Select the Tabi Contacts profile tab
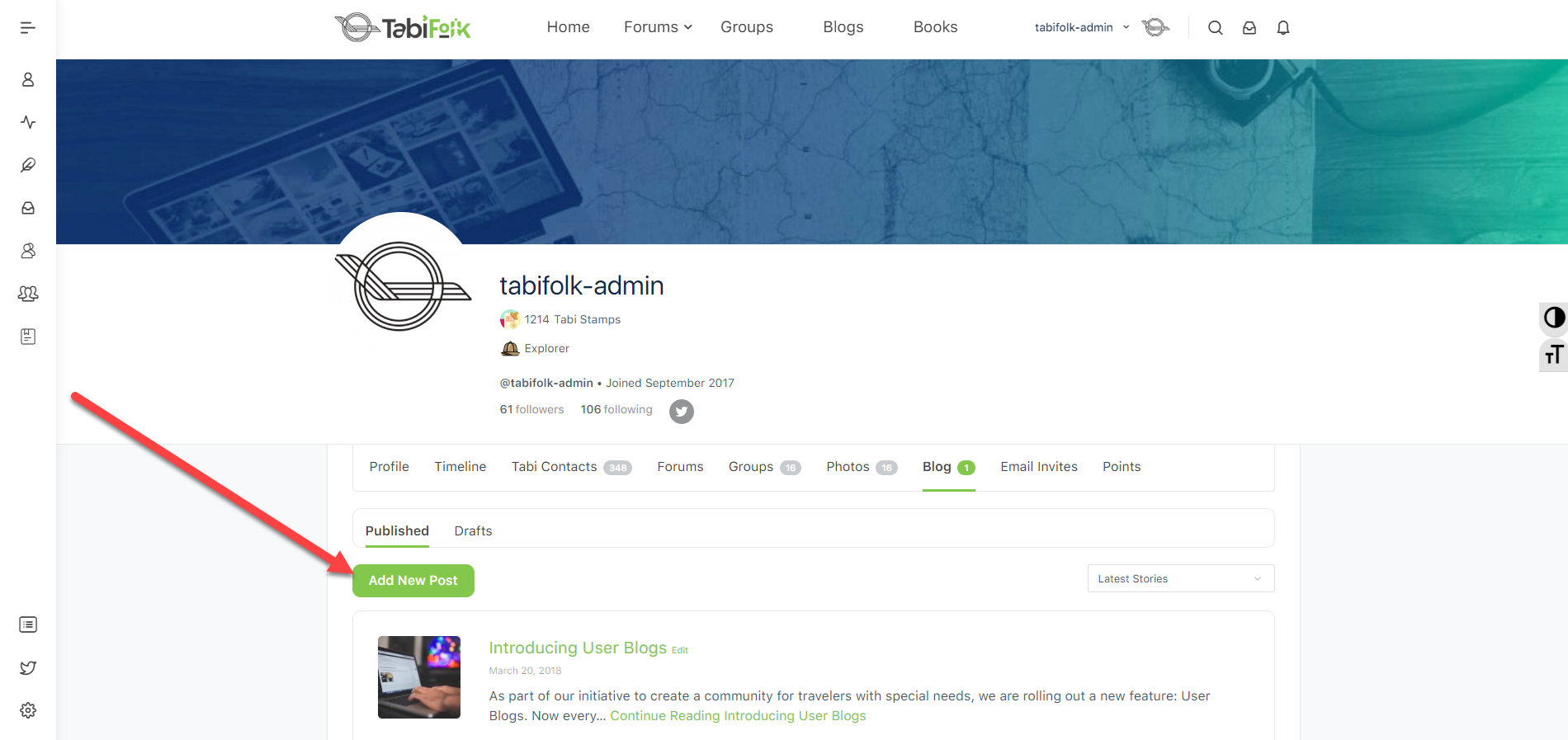Screen dimensions: 1568x740 (571, 467)
